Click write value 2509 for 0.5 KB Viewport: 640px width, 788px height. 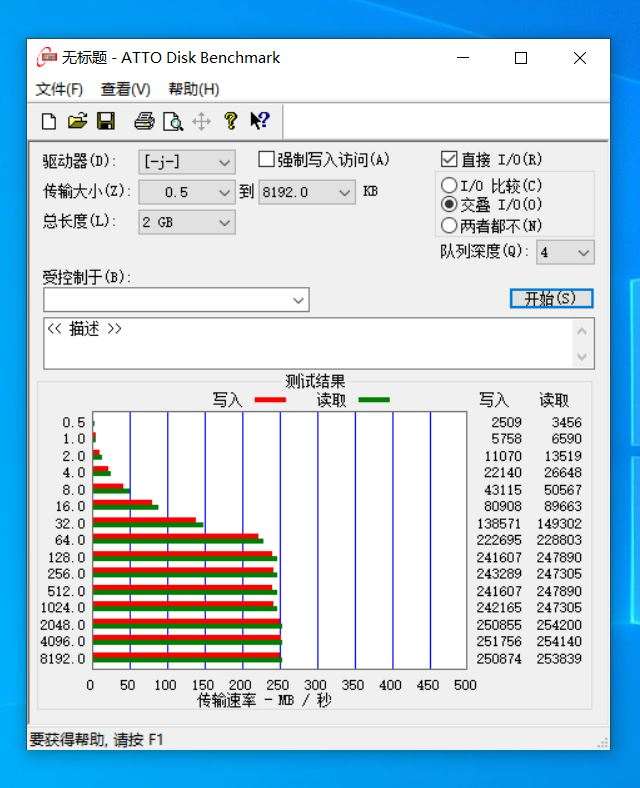coord(506,422)
